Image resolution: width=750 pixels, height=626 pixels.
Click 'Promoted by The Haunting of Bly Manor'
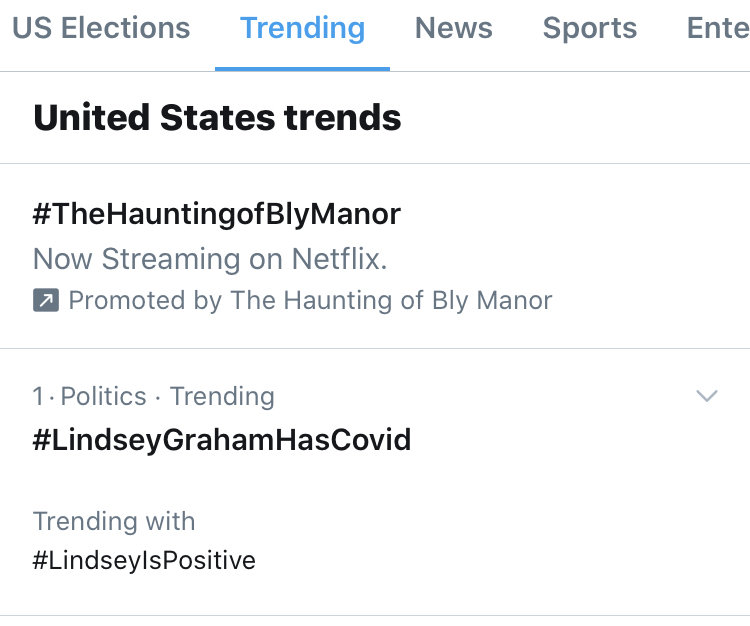[310, 300]
